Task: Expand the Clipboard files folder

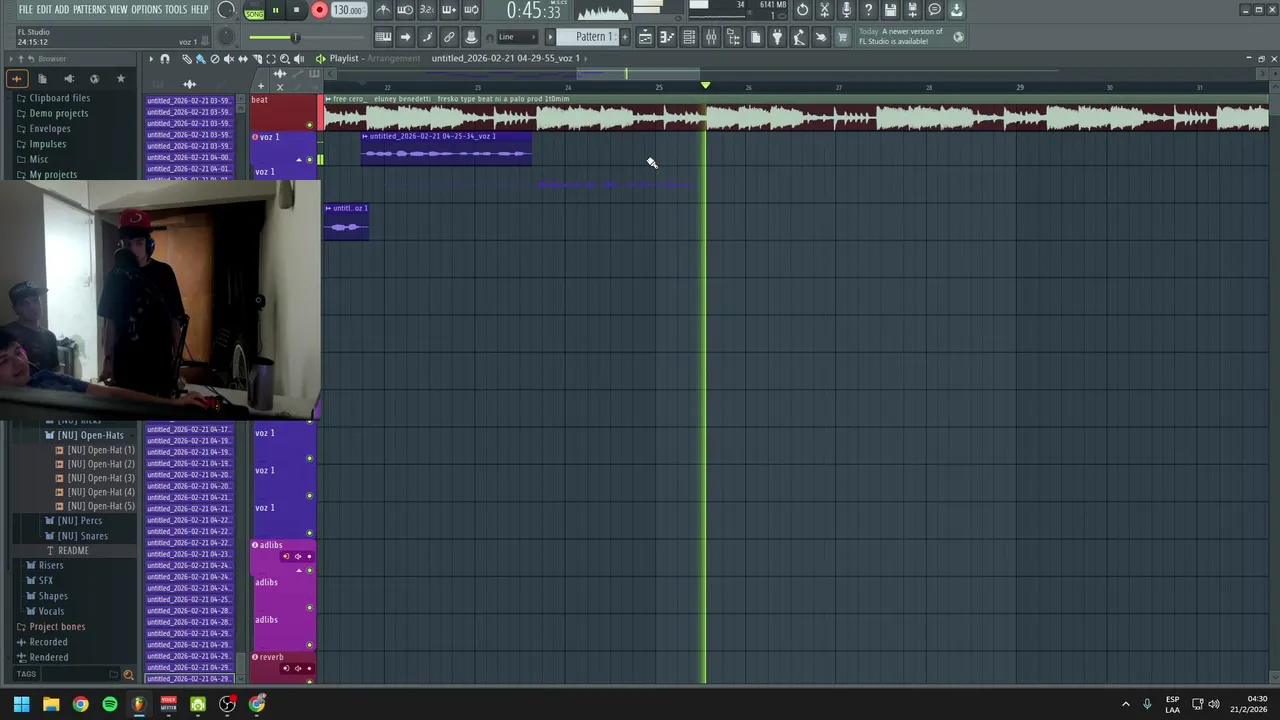Action: (x=59, y=98)
